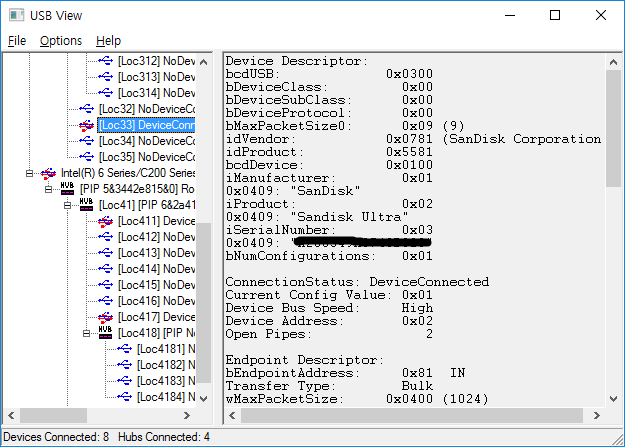625x447 pixels.
Task: Click the USB icon beside Loc413
Action: coord(106,253)
